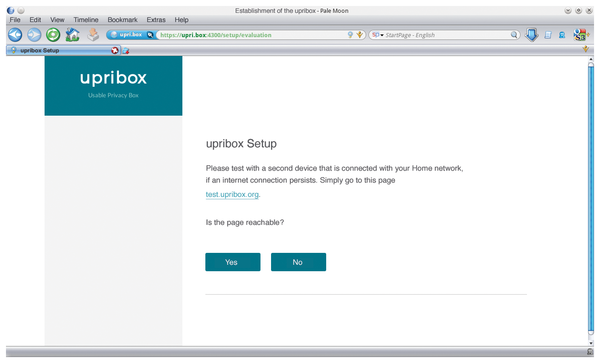Click the 'Usable Privacy Box' subtitle text
The height and width of the screenshot is (363, 600).
(113, 95)
